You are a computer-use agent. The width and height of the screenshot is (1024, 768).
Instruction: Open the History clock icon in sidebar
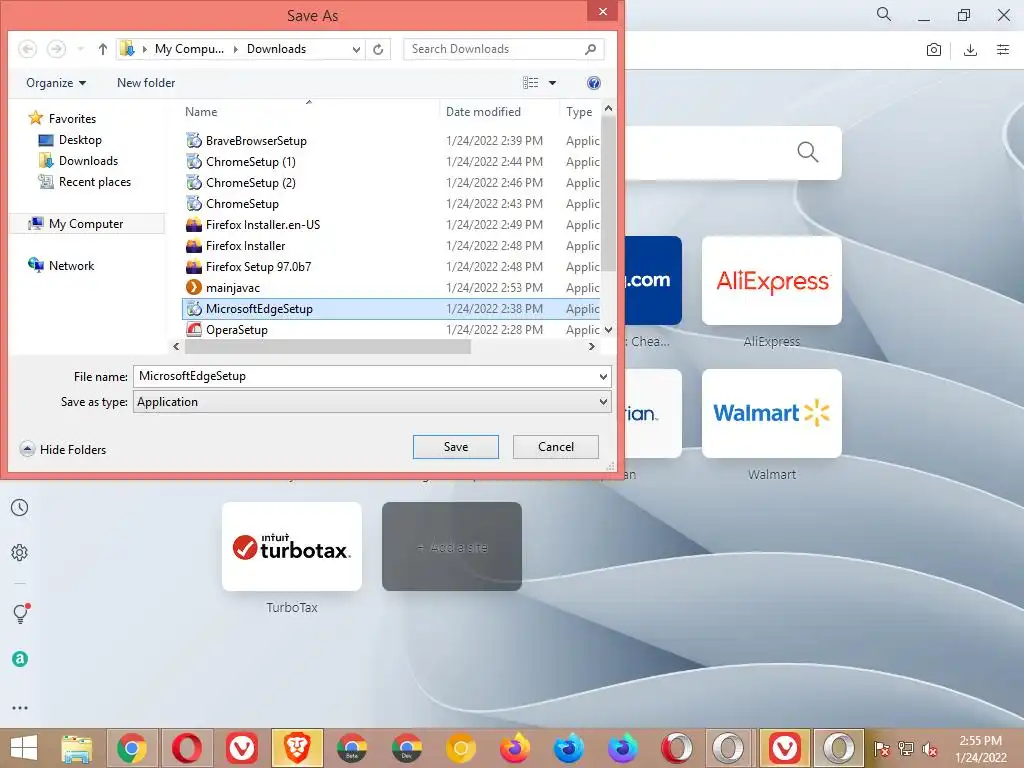(x=20, y=507)
